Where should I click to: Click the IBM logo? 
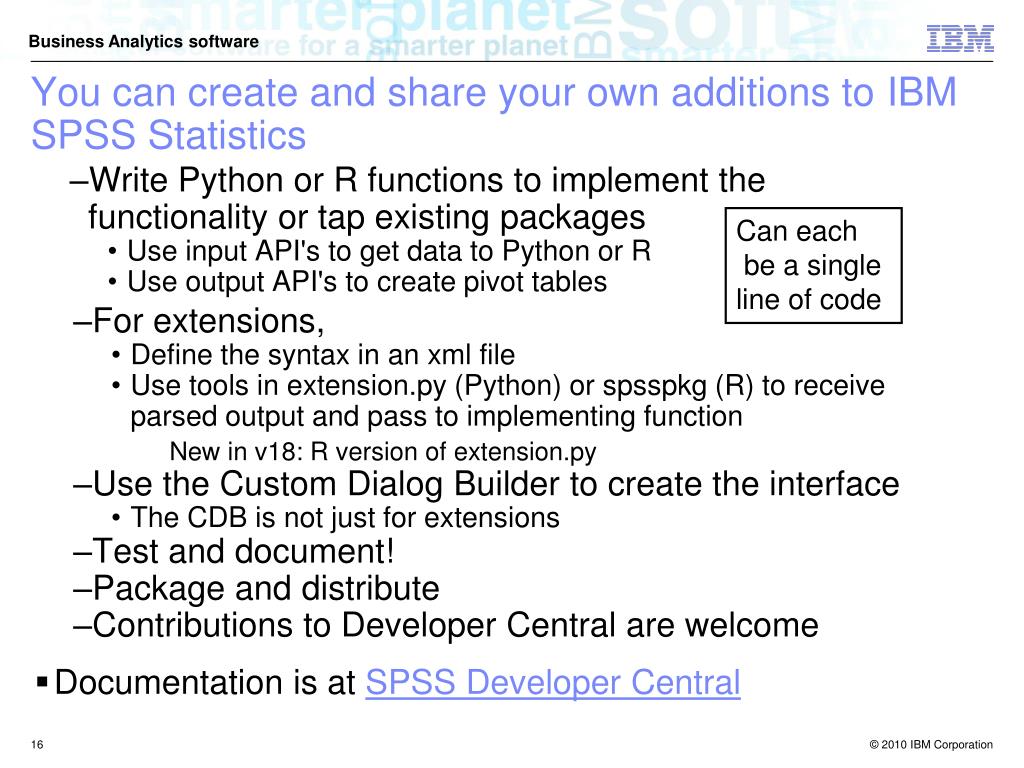click(x=960, y=39)
